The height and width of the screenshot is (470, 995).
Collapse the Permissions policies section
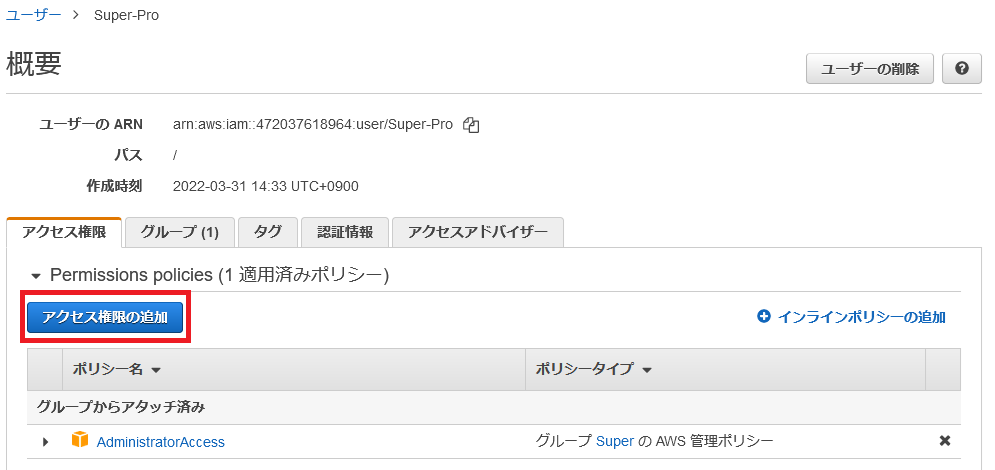pyautogui.click(x=37, y=275)
